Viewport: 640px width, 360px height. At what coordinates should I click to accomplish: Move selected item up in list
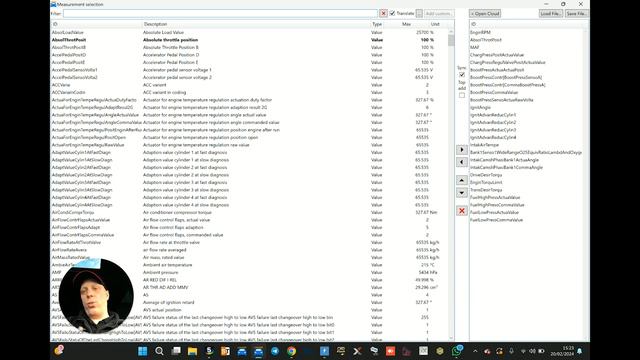click(x=462, y=180)
